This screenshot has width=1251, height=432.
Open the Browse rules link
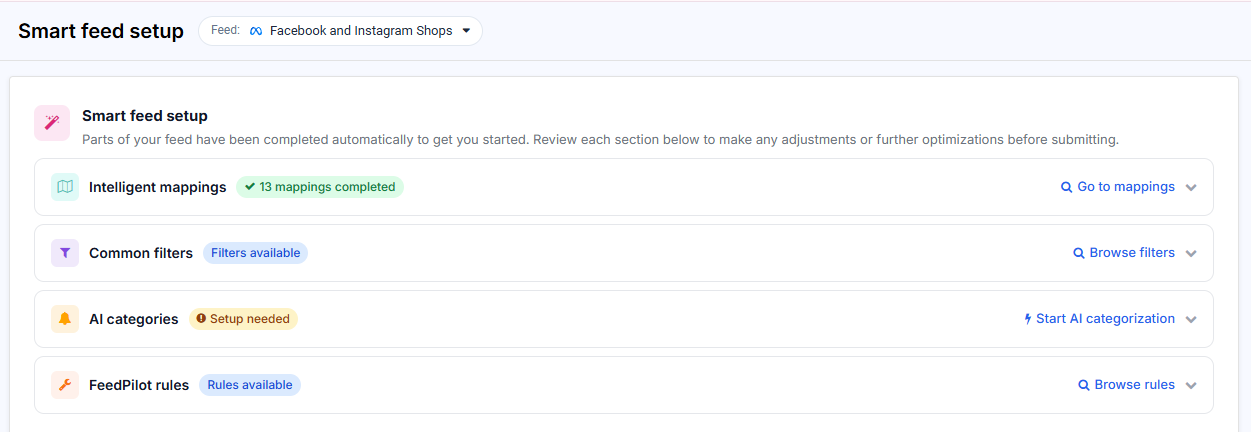click(1127, 385)
